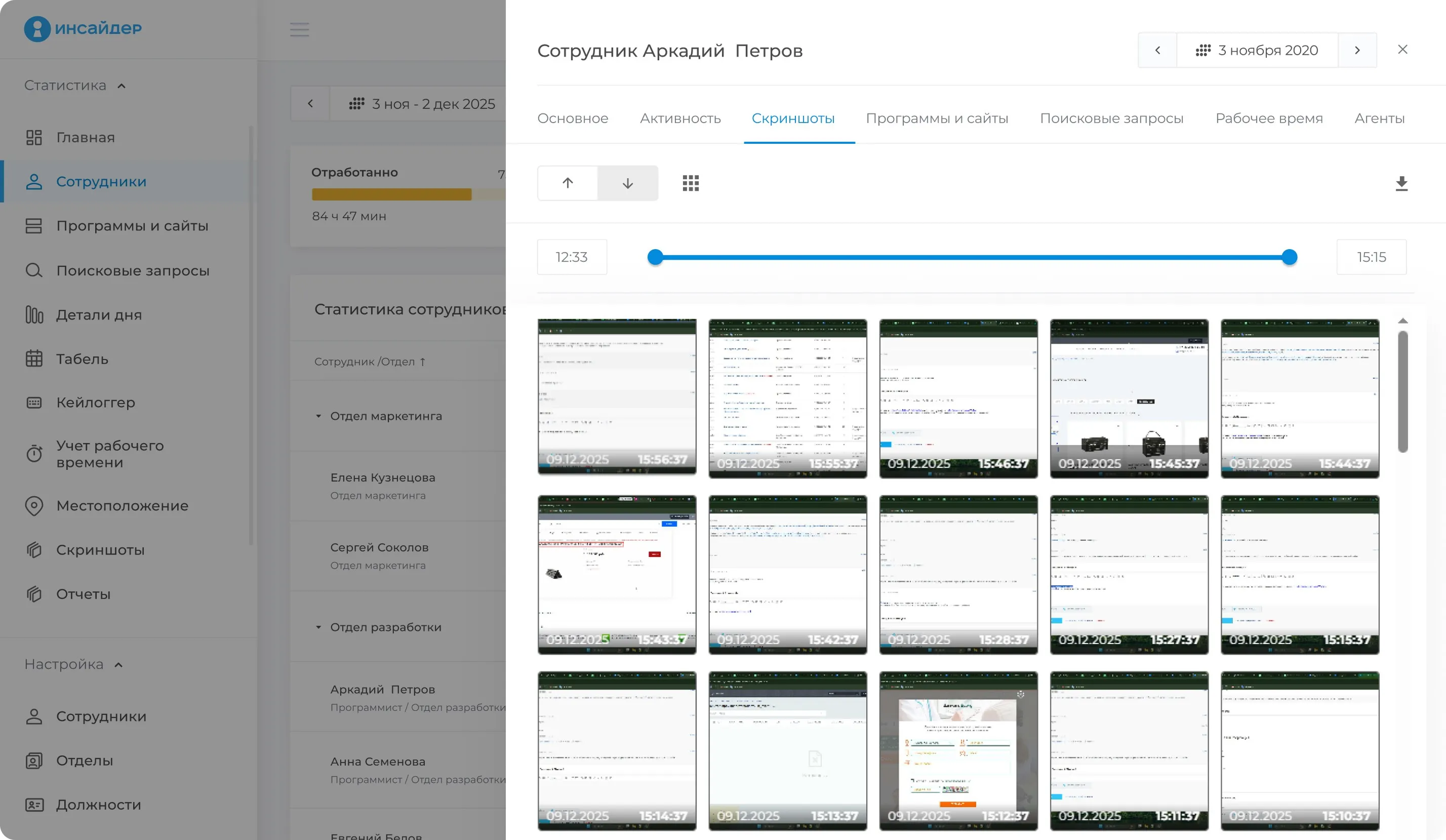Open the Кейлоггер sidebar item
Image resolution: width=1446 pixels, height=840 pixels.
(x=95, y=403)
